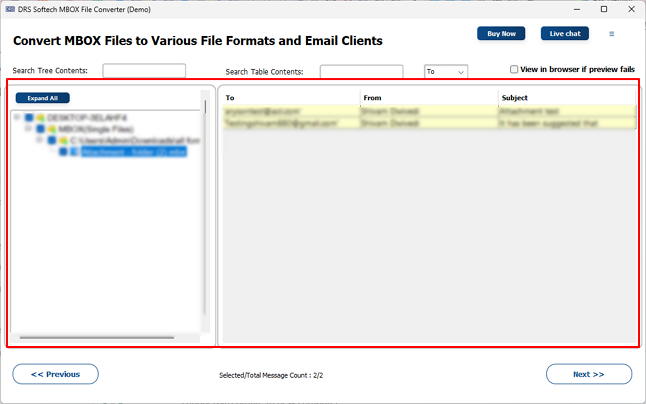
Task: Click folder icon beside C:\Users\Admin path node
Action: tap(63, 140)
